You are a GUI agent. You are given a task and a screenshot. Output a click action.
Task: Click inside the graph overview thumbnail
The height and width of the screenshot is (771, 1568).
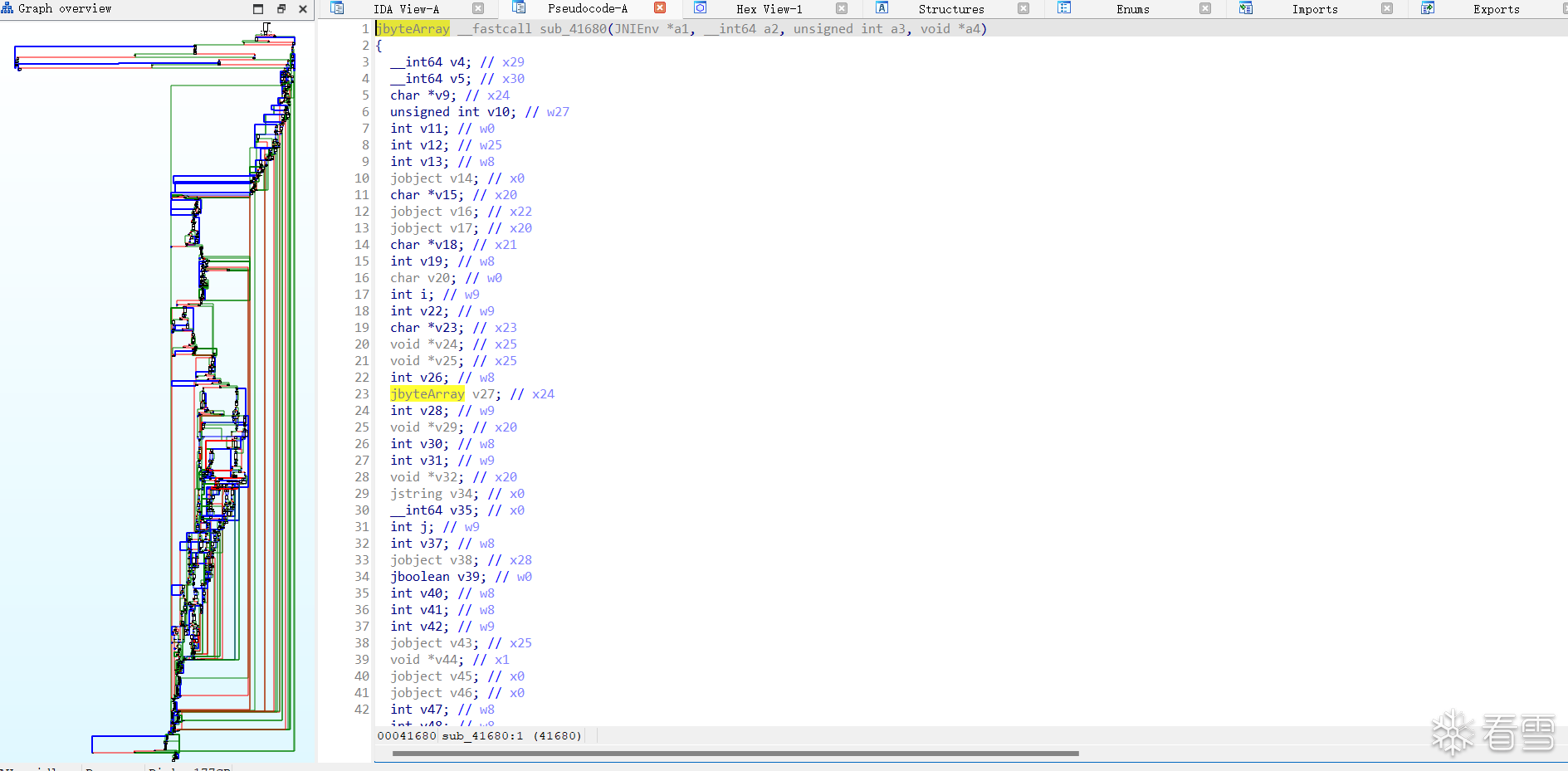click(157, 390)
